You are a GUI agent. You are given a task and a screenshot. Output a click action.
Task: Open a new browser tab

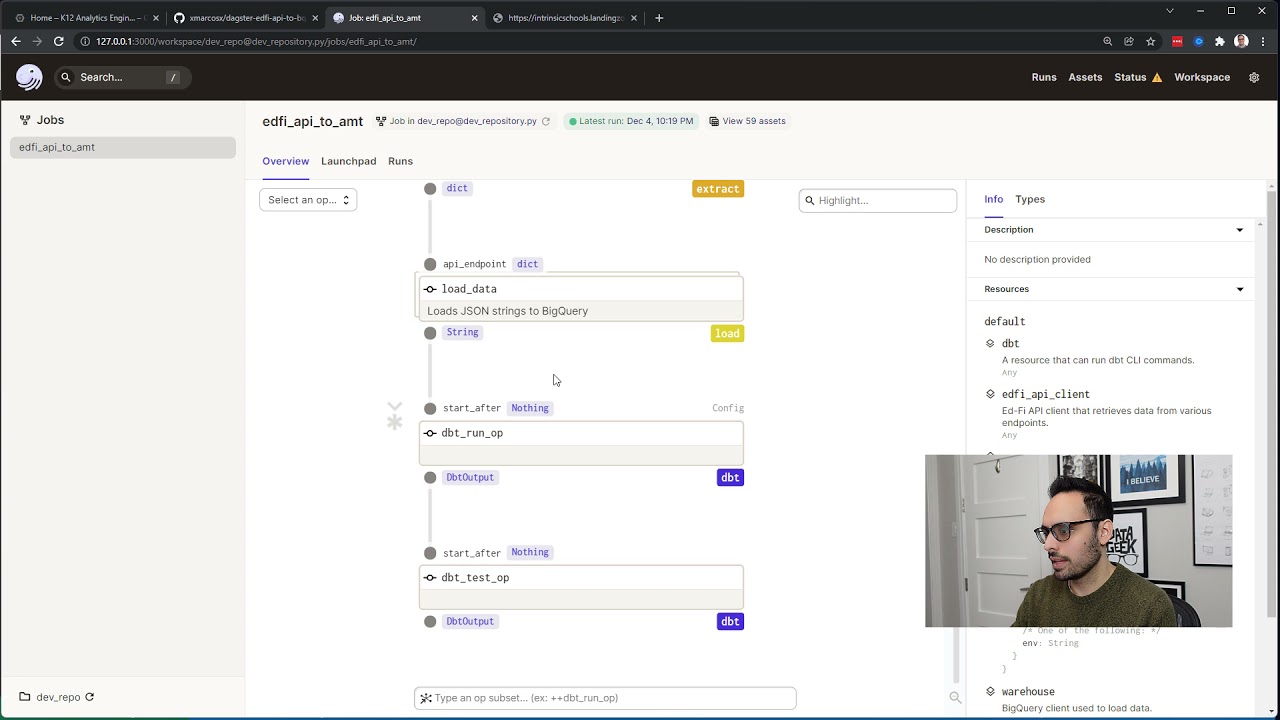point(658,17)
